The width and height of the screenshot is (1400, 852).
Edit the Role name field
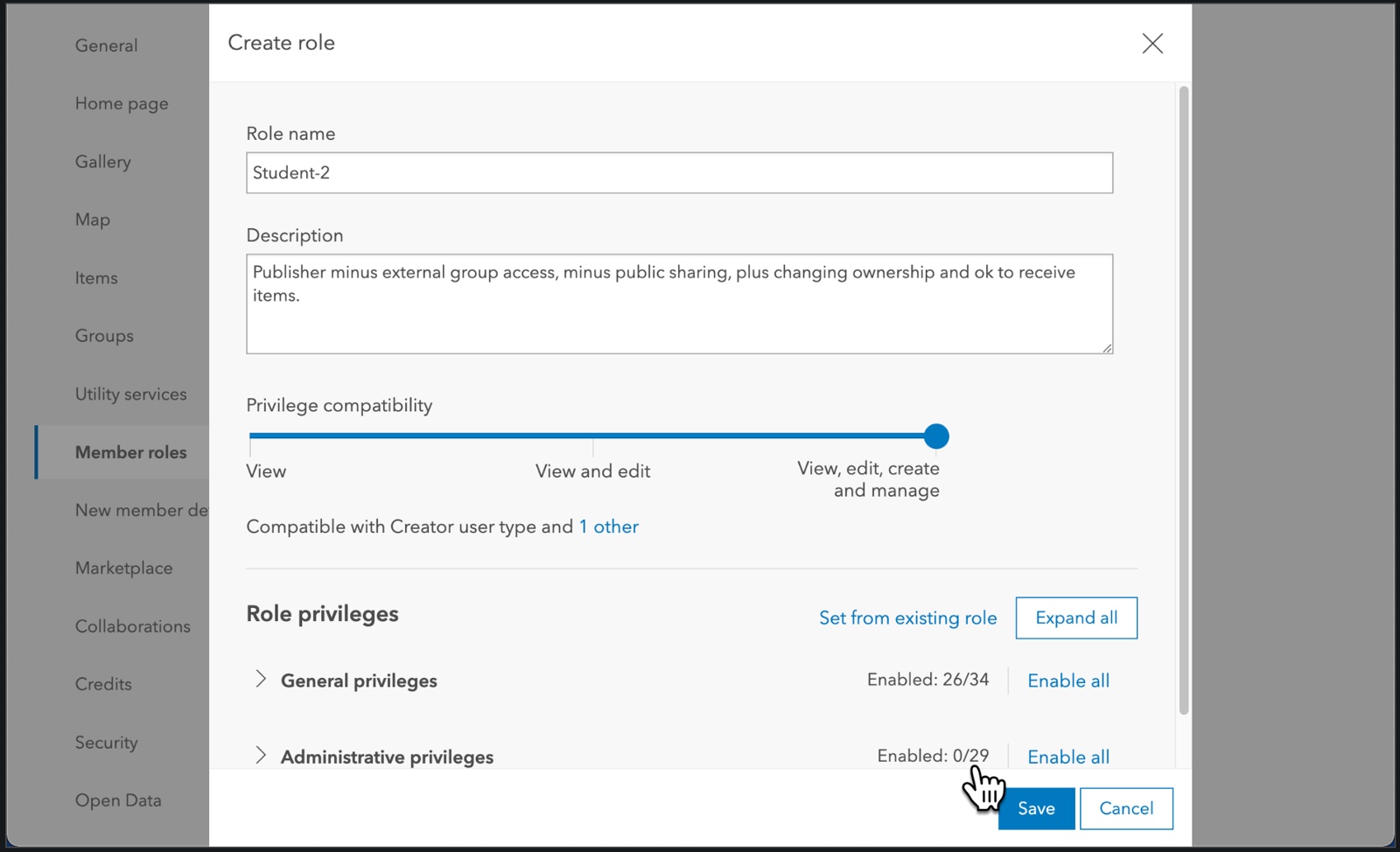[x=679, y=172]
